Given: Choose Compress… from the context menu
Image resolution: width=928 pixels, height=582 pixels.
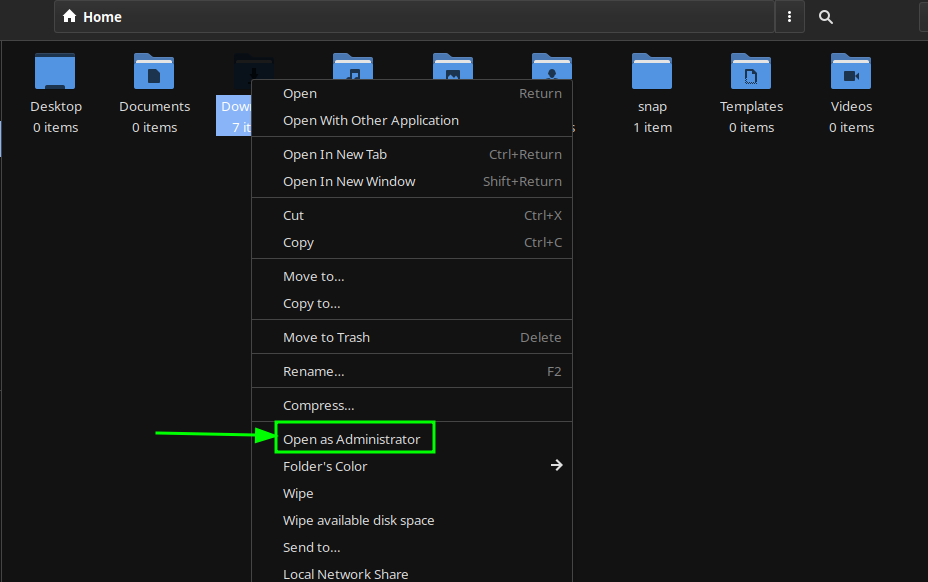Looking at the screenshot, I should (x=319, y=405).
